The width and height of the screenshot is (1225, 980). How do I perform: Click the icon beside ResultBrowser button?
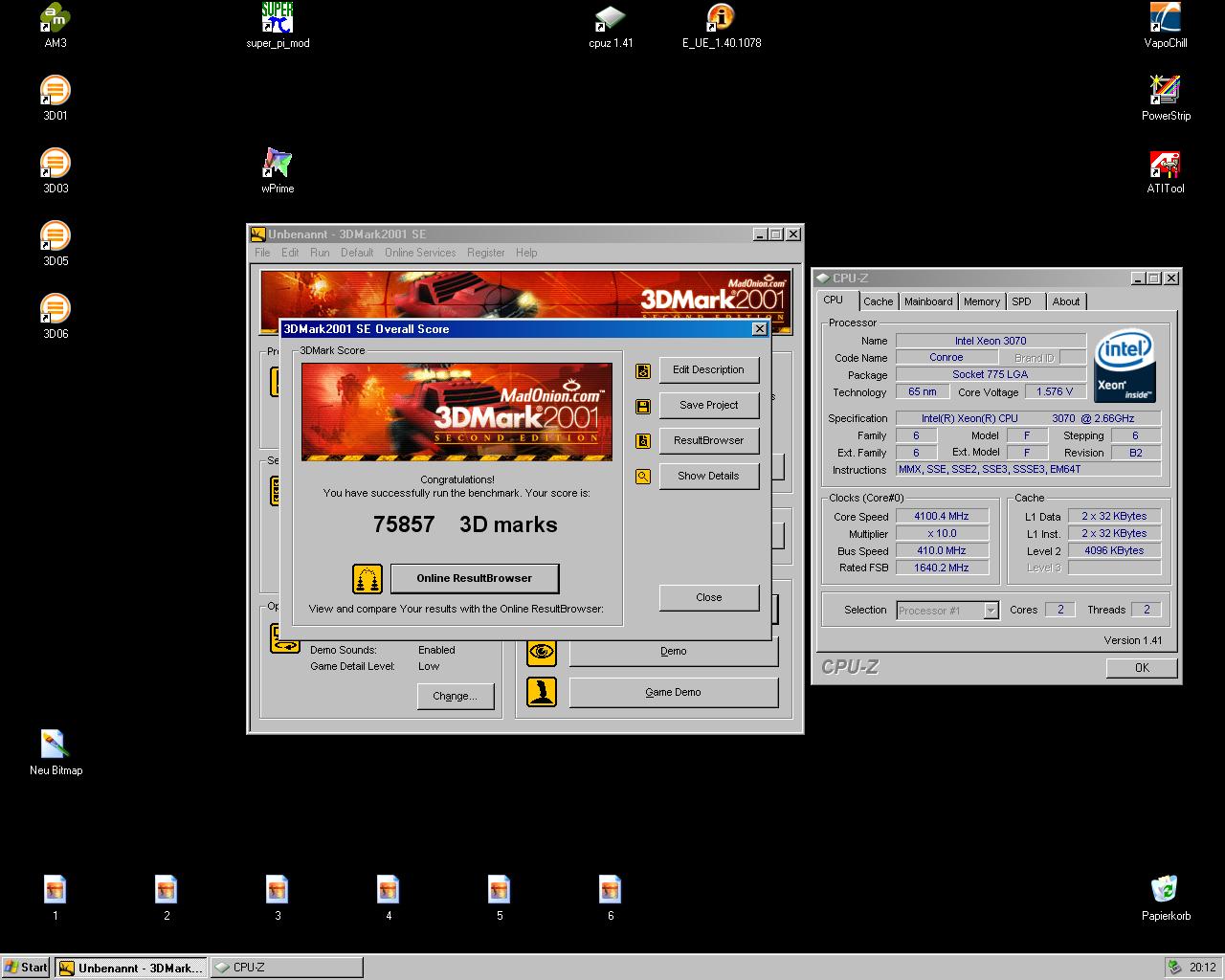click(x=643, y=441)
